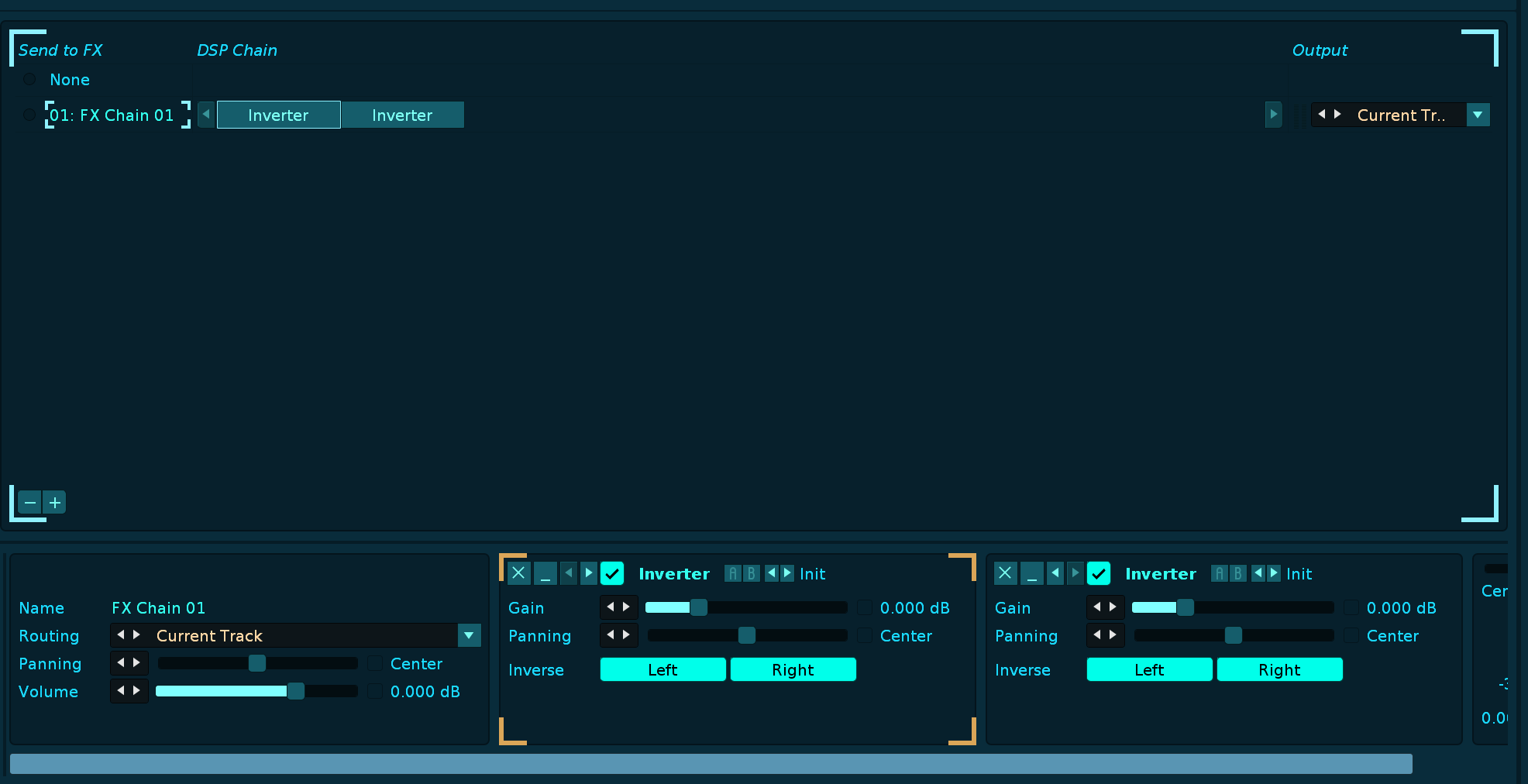This screenshot has height=784, width=1528.
Task: Select preset A on the first Inverter
Action: pos(732,573)
